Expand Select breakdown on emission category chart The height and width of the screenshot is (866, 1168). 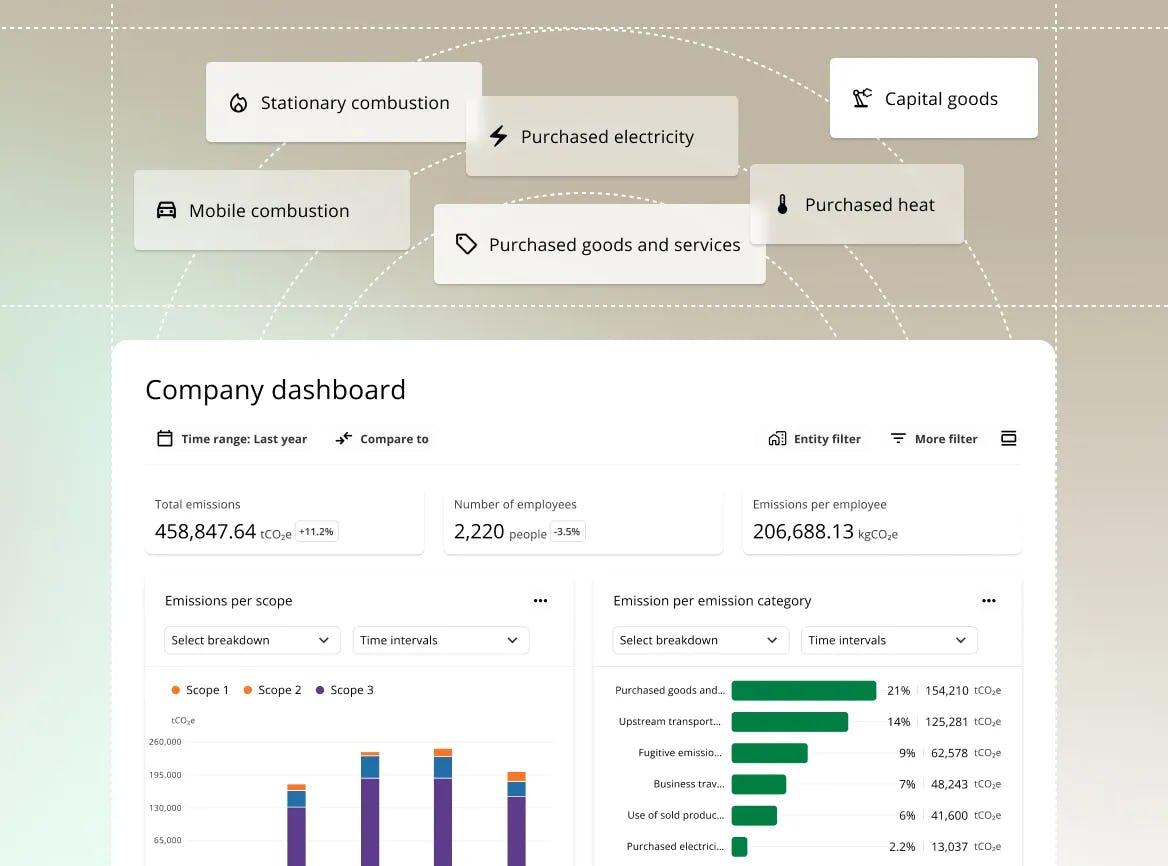pyautogui.click(x=700, y=640)
